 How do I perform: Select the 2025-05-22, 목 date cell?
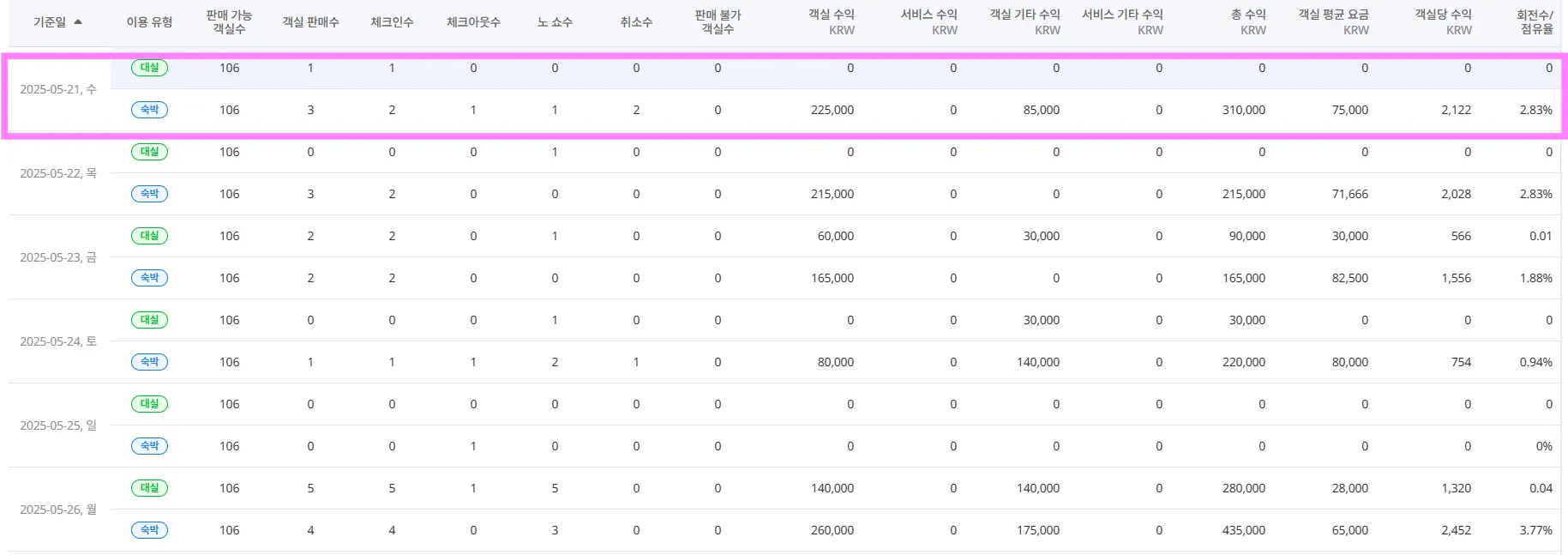point(58,173)
